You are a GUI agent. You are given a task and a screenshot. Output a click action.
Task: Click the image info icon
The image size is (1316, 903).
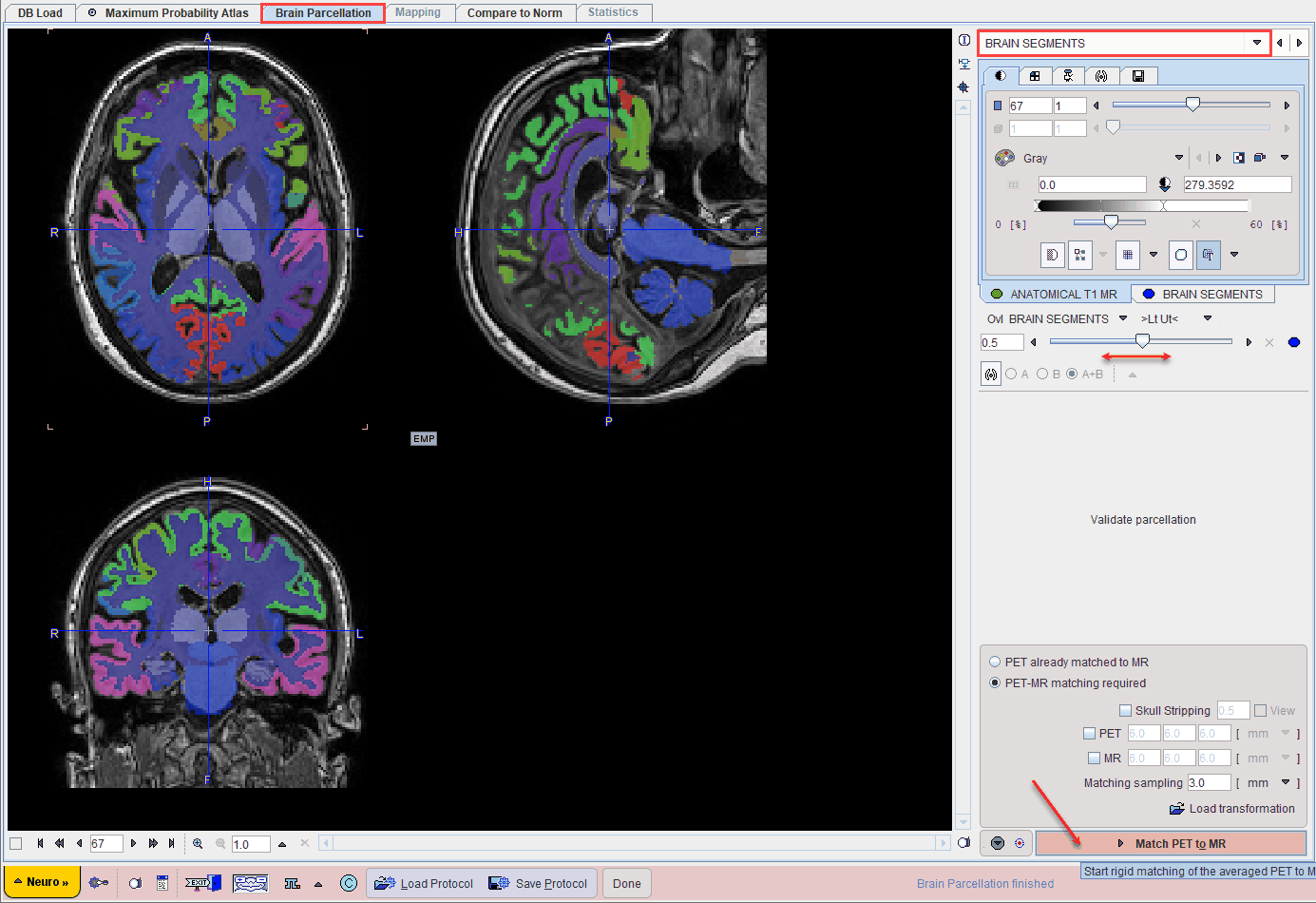[964, 40]
